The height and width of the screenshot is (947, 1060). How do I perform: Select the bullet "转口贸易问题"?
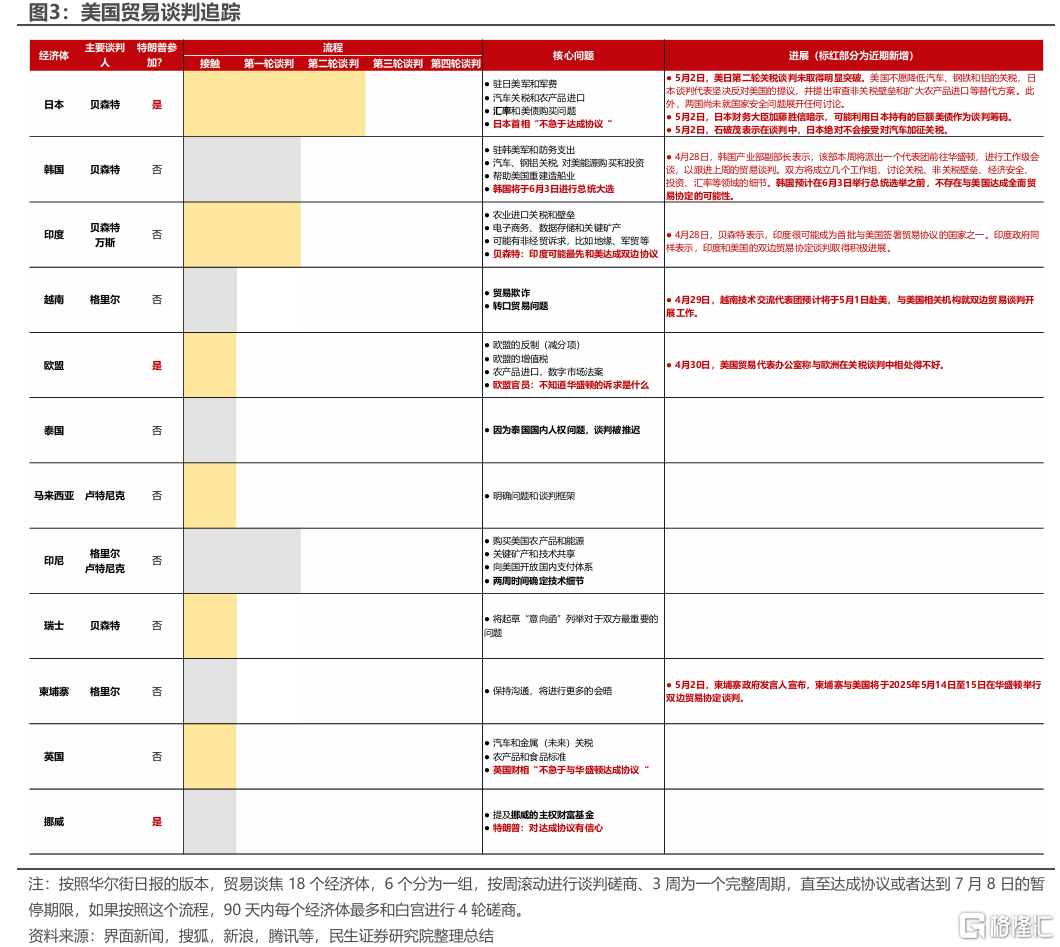tap(516, 306)
